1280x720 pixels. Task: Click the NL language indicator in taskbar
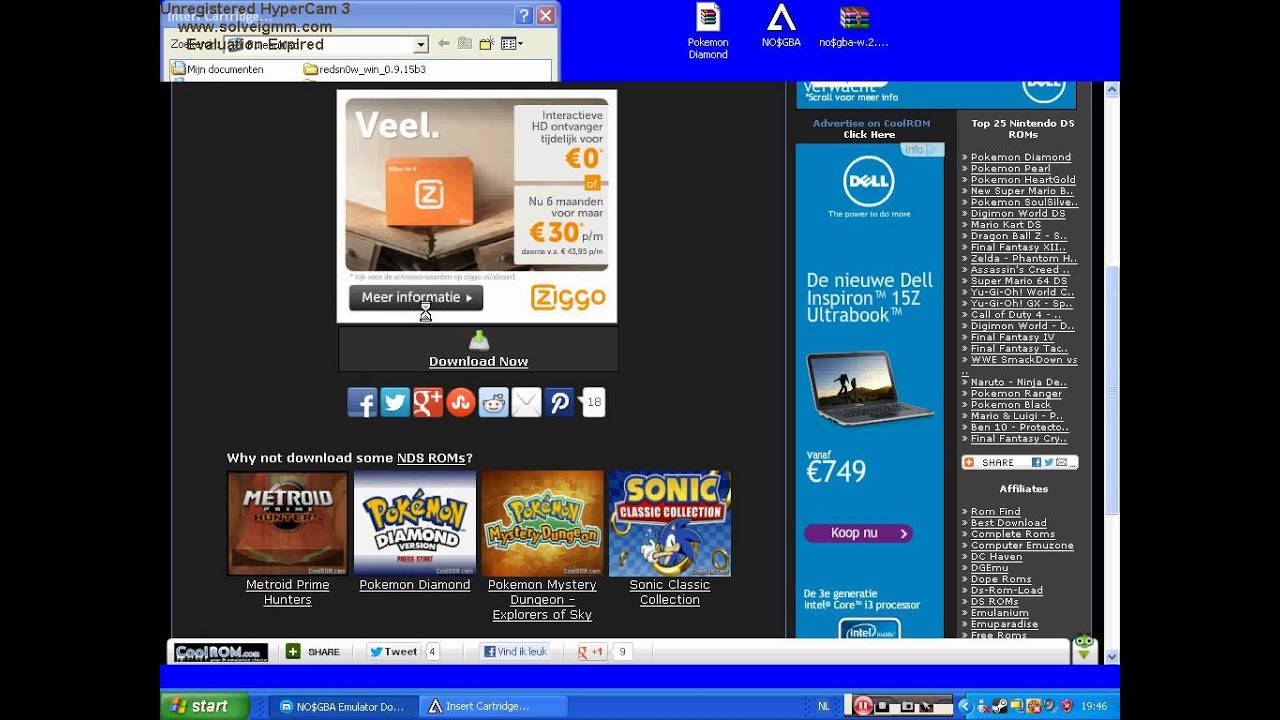point(824,706)
